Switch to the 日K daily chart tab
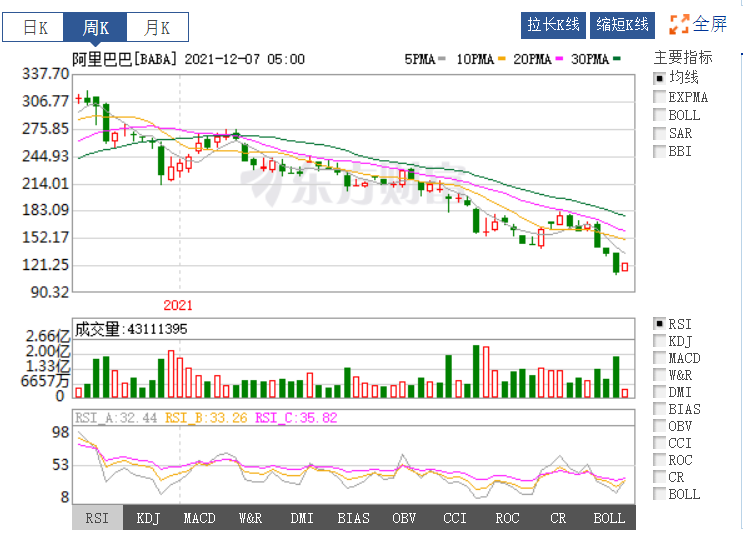Screen dimensions: 743x548 34,27
